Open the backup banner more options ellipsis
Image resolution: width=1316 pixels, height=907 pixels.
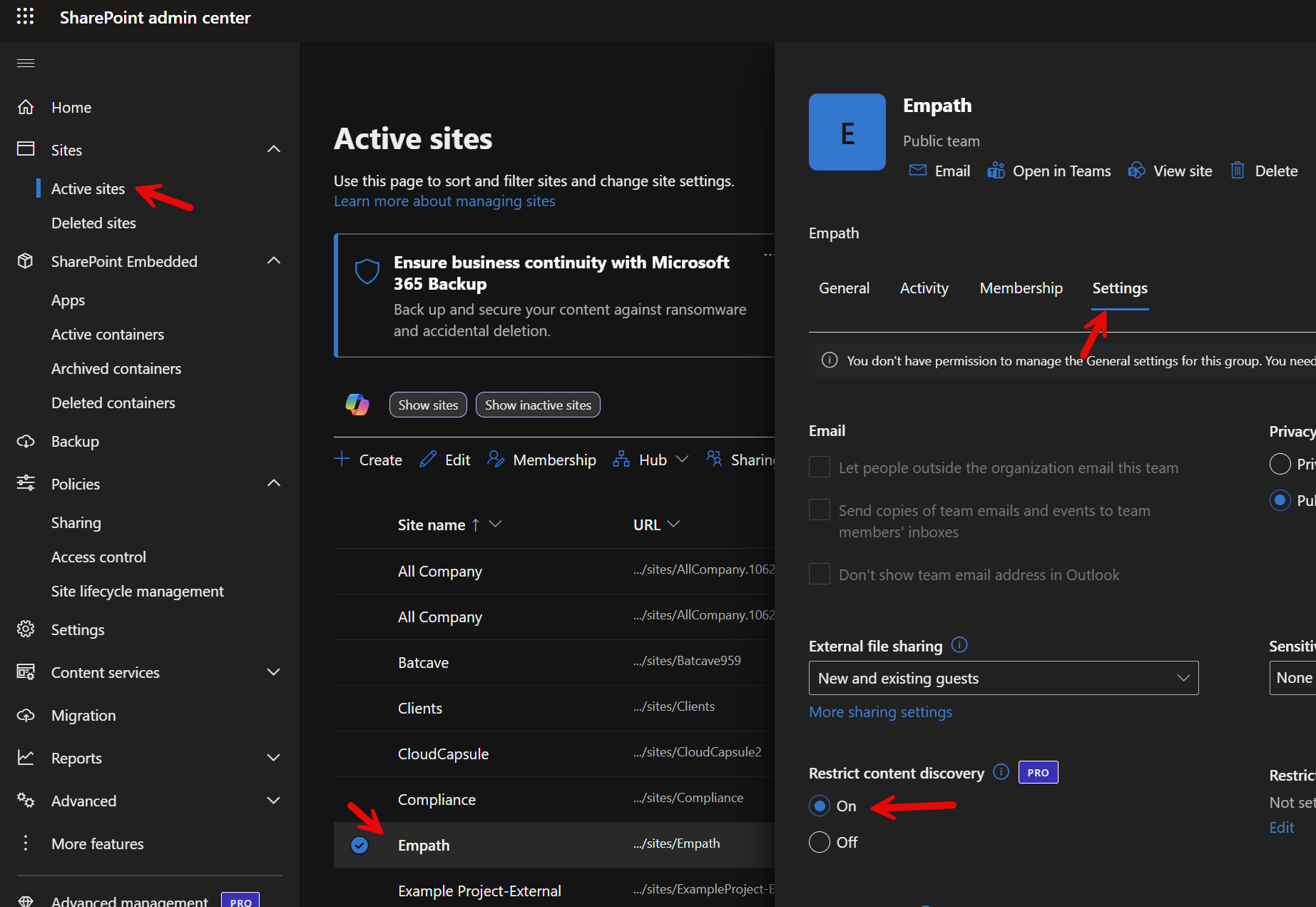pos(768,255)
